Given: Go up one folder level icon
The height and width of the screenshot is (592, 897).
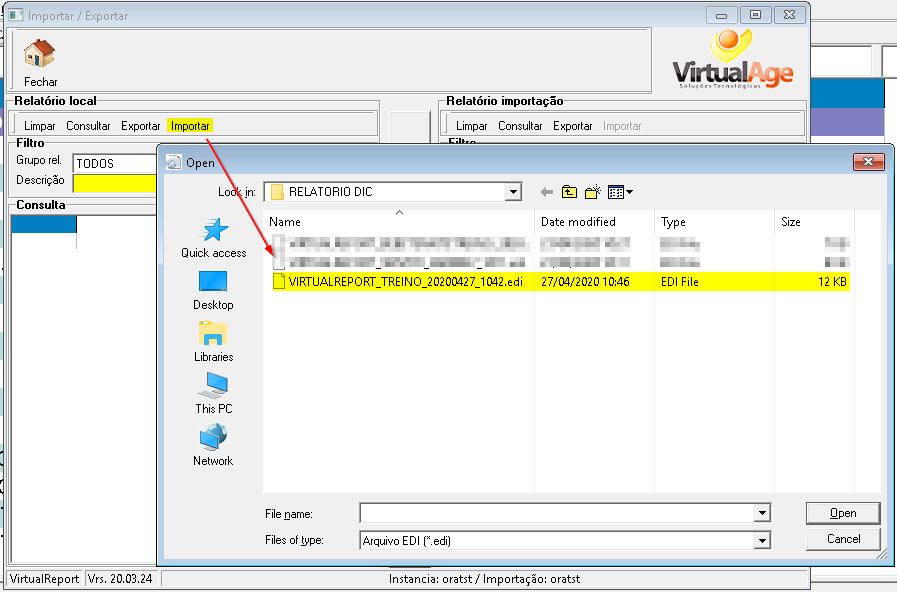Looking at the screenshot, I should [569, 192].
